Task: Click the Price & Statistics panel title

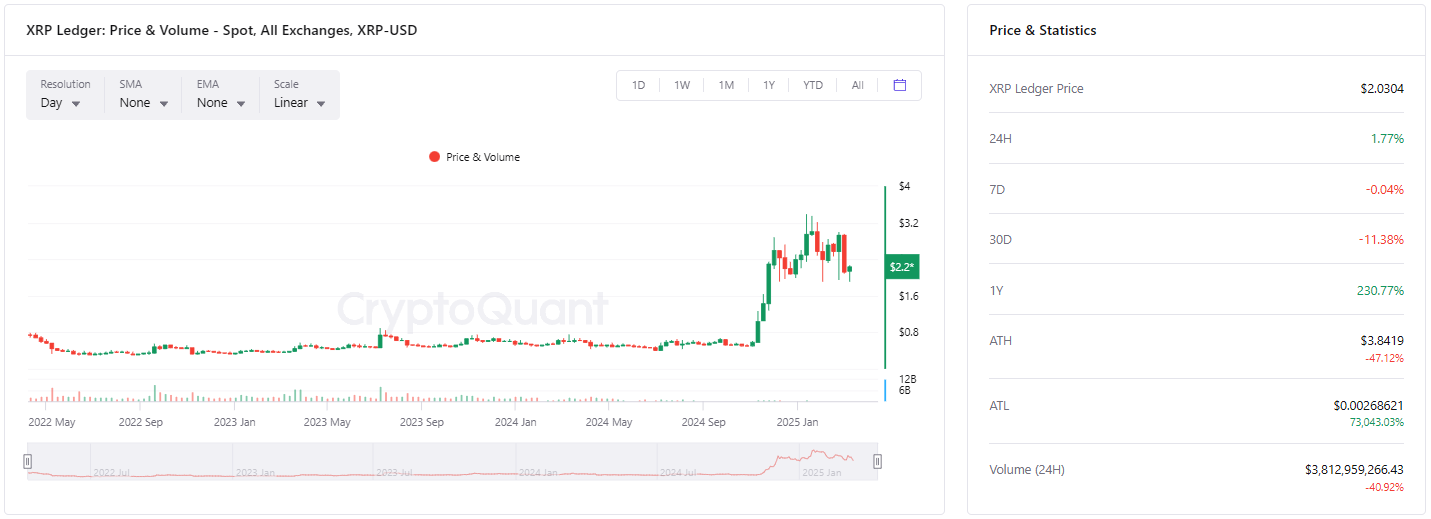Action: tap(1043, 31)
